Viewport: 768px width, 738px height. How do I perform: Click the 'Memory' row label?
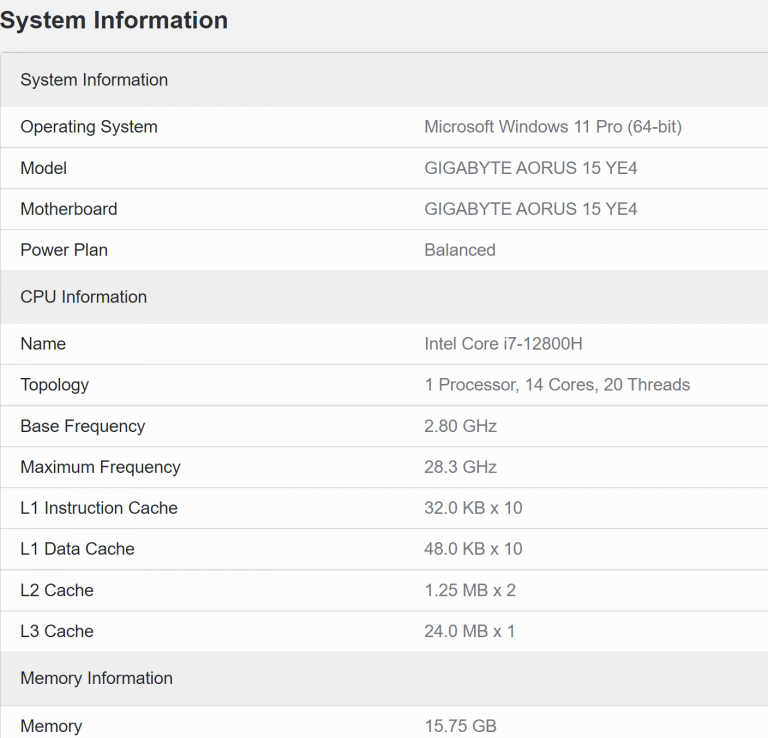[51, 726]
